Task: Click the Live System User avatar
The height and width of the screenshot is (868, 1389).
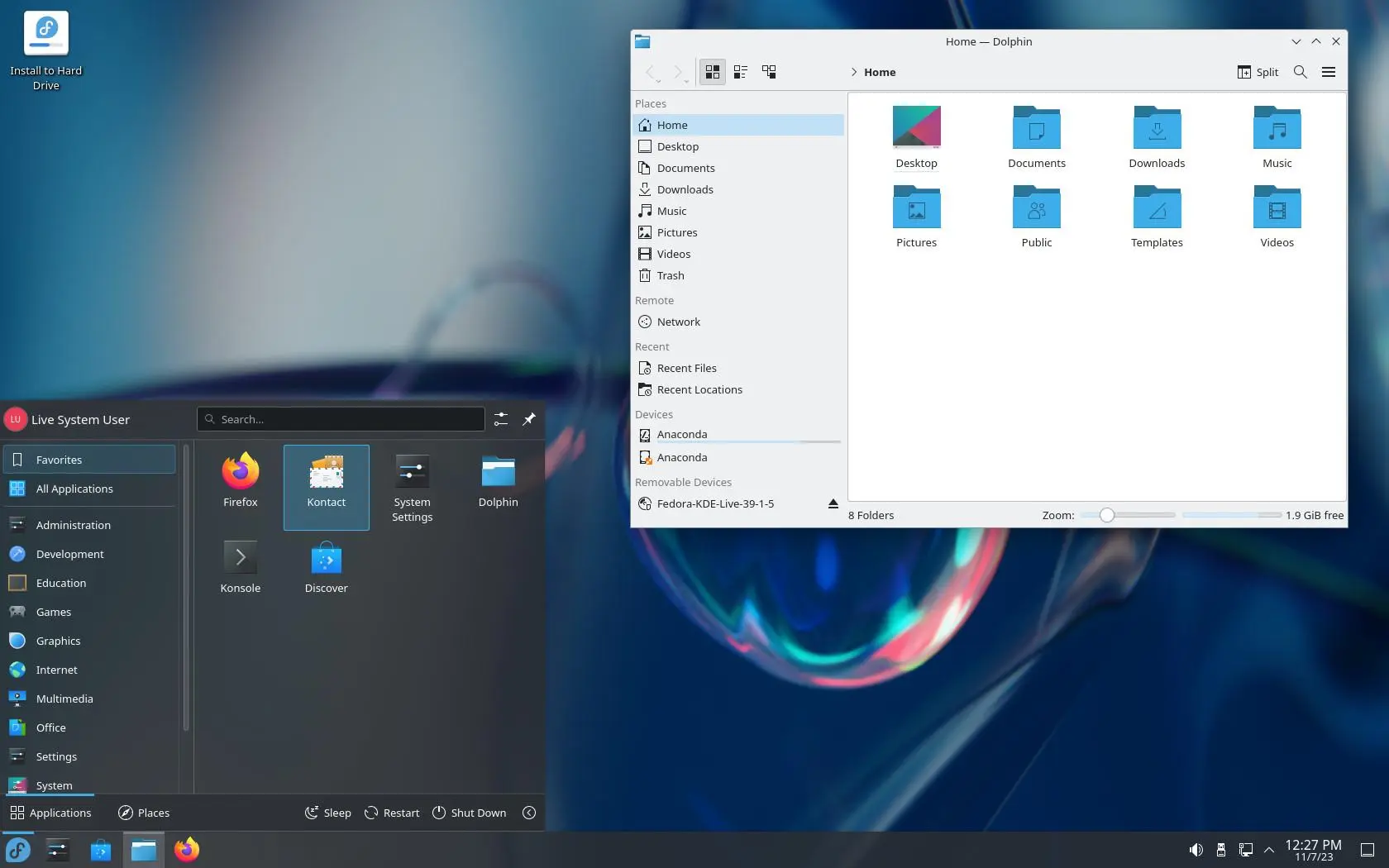Action: pyautogui.click(x=16, y=419)
